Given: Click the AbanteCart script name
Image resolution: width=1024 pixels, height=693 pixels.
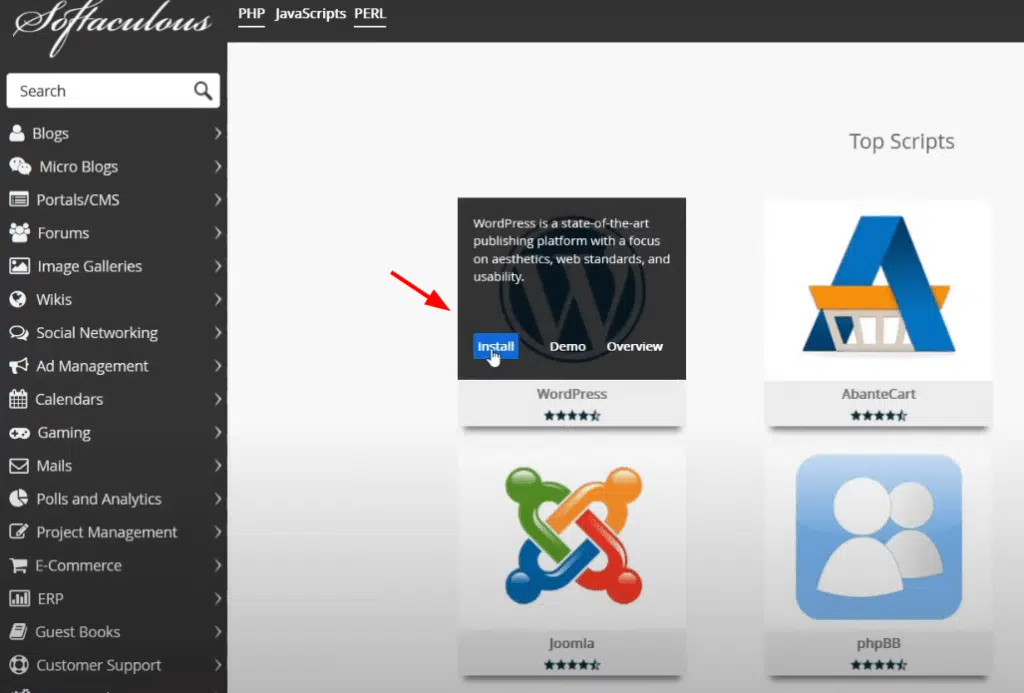Looking at the screenshot, I should coord(878,394).
